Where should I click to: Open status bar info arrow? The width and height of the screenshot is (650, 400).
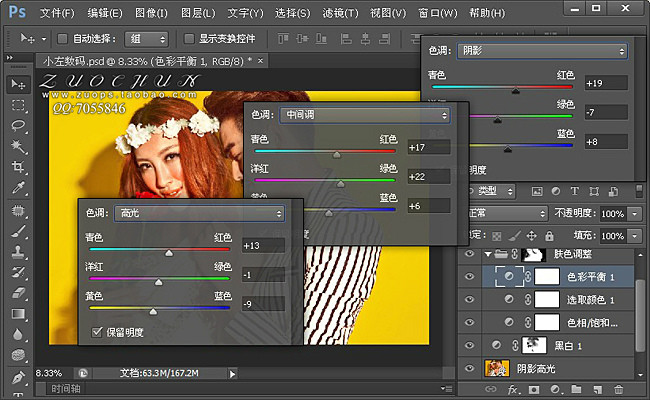[232, 374]
